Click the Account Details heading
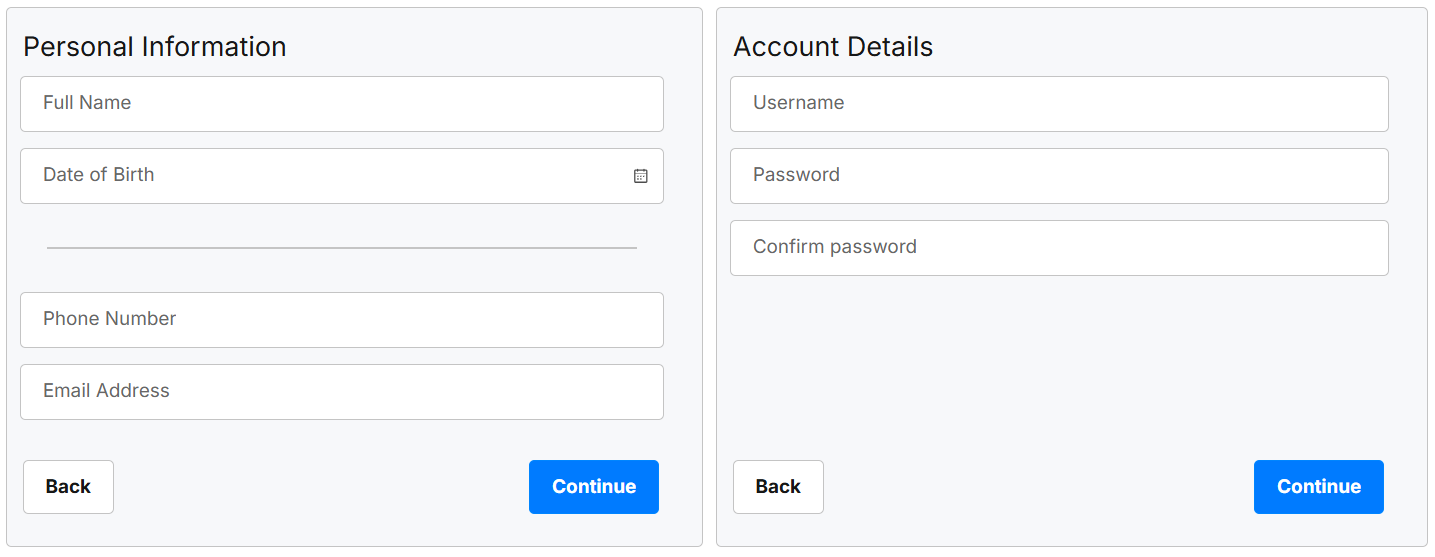The height and width of the screenshot is (557, 1435). (832, 47)
